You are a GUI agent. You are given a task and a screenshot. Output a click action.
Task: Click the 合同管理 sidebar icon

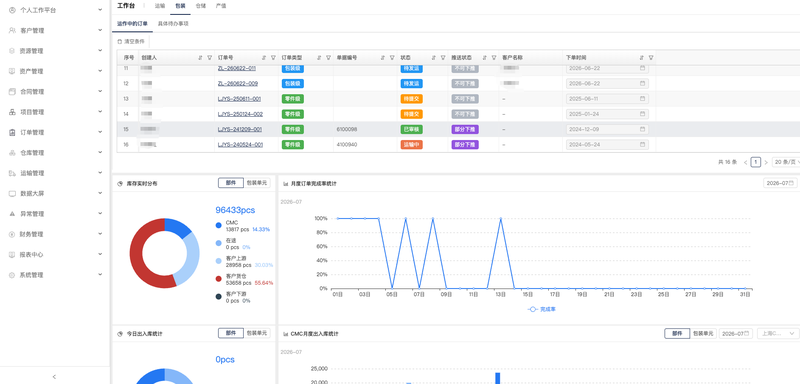pos(12,91)
